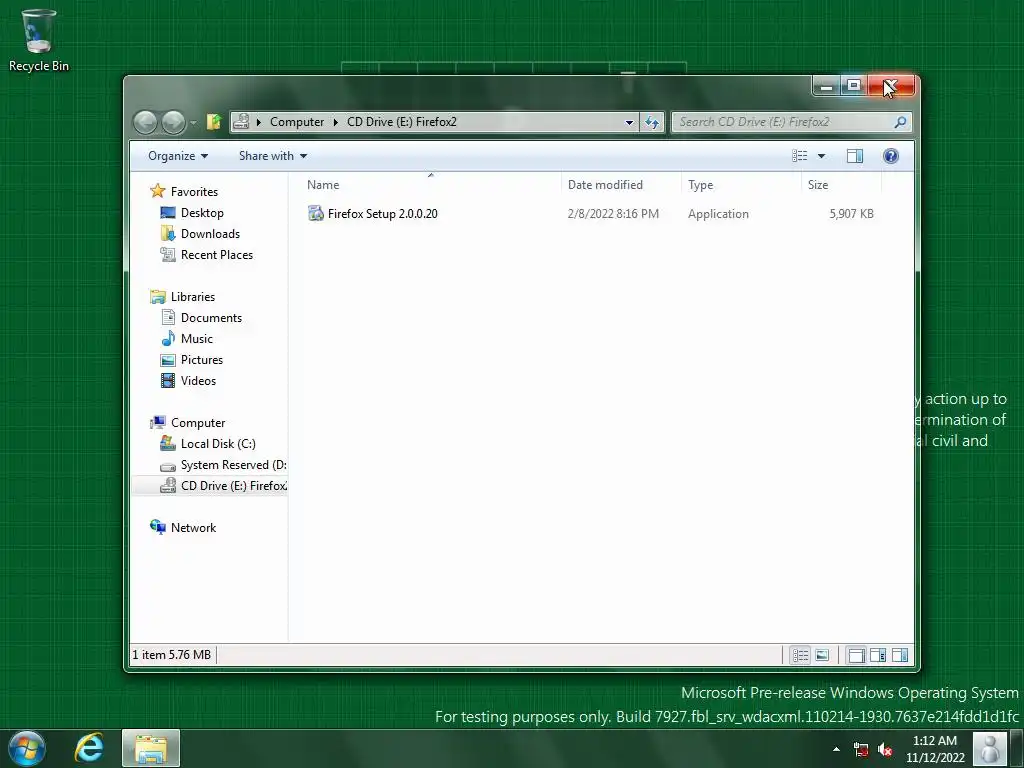The image size is (1024, 768).
Task: Open the clock showing 1:12 AM
Action: pyautogui.click(x=935, y=749)
